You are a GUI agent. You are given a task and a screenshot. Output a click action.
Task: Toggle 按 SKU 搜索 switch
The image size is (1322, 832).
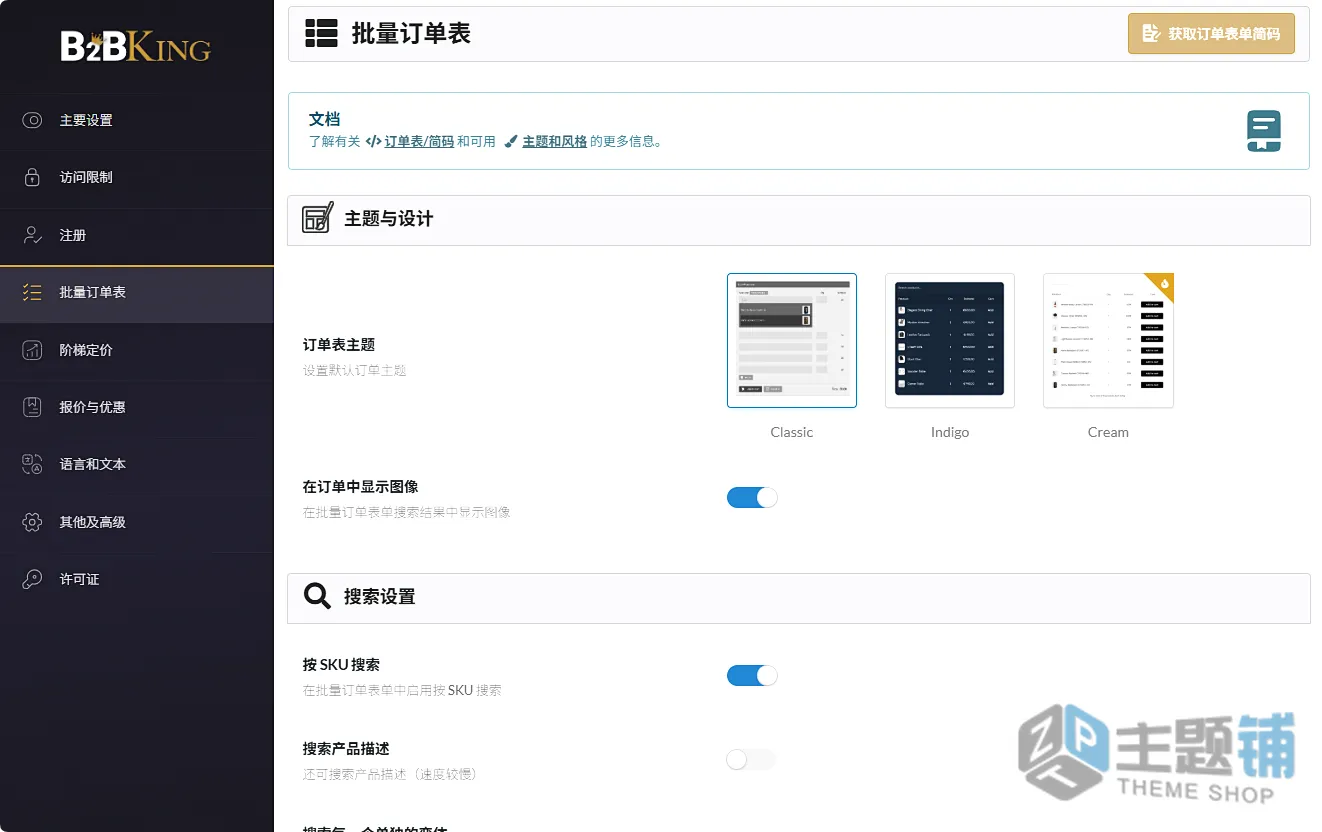pyautogui.click(x=752, y=676)
